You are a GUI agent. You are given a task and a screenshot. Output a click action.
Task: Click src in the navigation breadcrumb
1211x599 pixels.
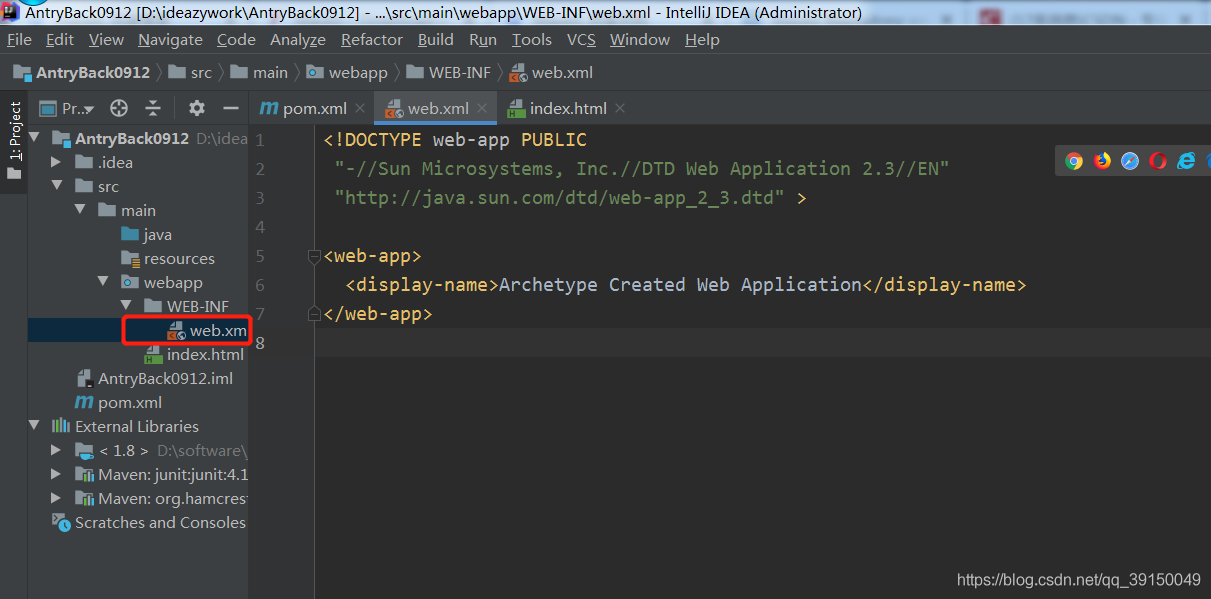(x=191, y=72)
